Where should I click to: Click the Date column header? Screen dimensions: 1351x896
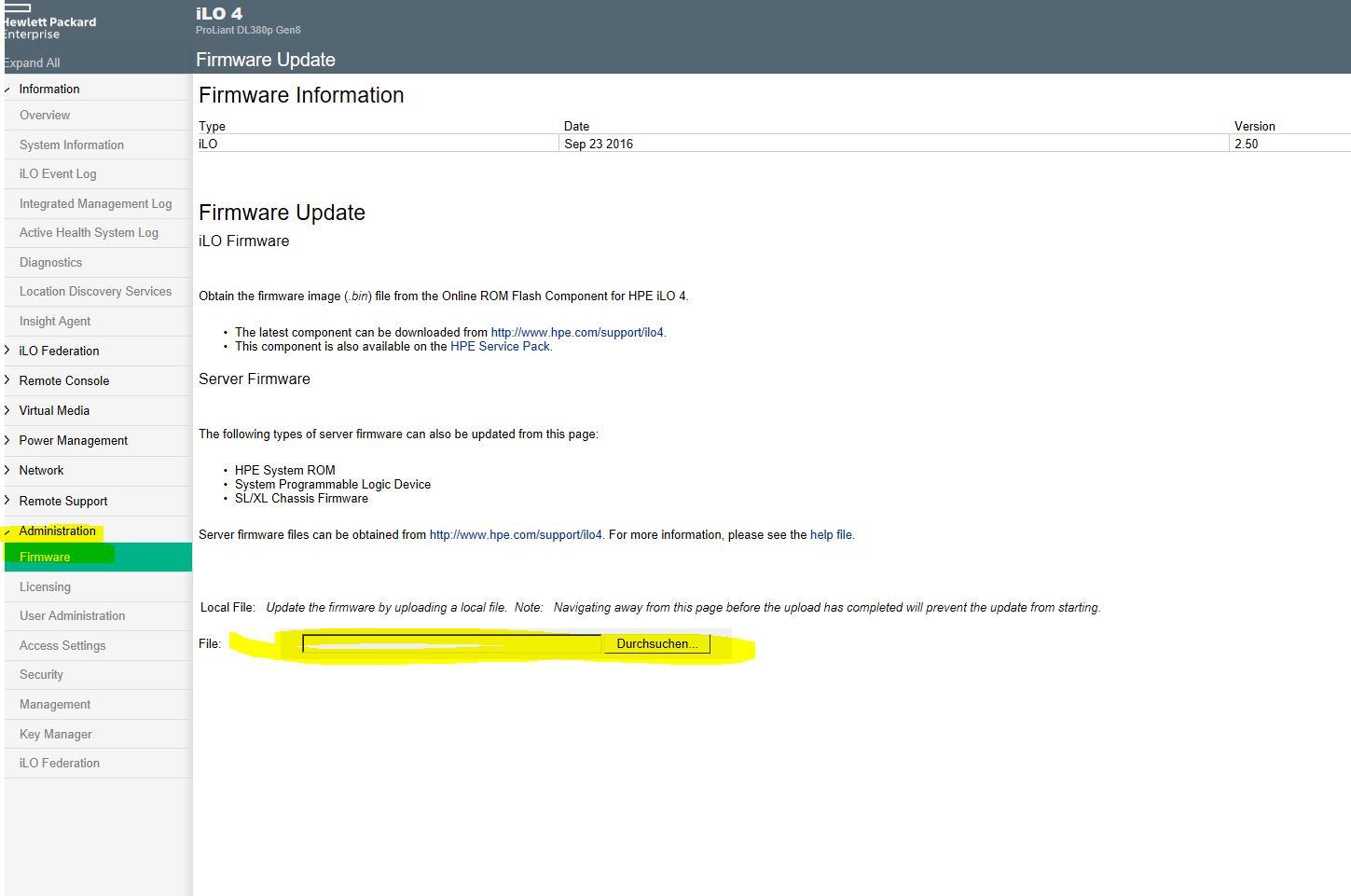coord(576,126)
